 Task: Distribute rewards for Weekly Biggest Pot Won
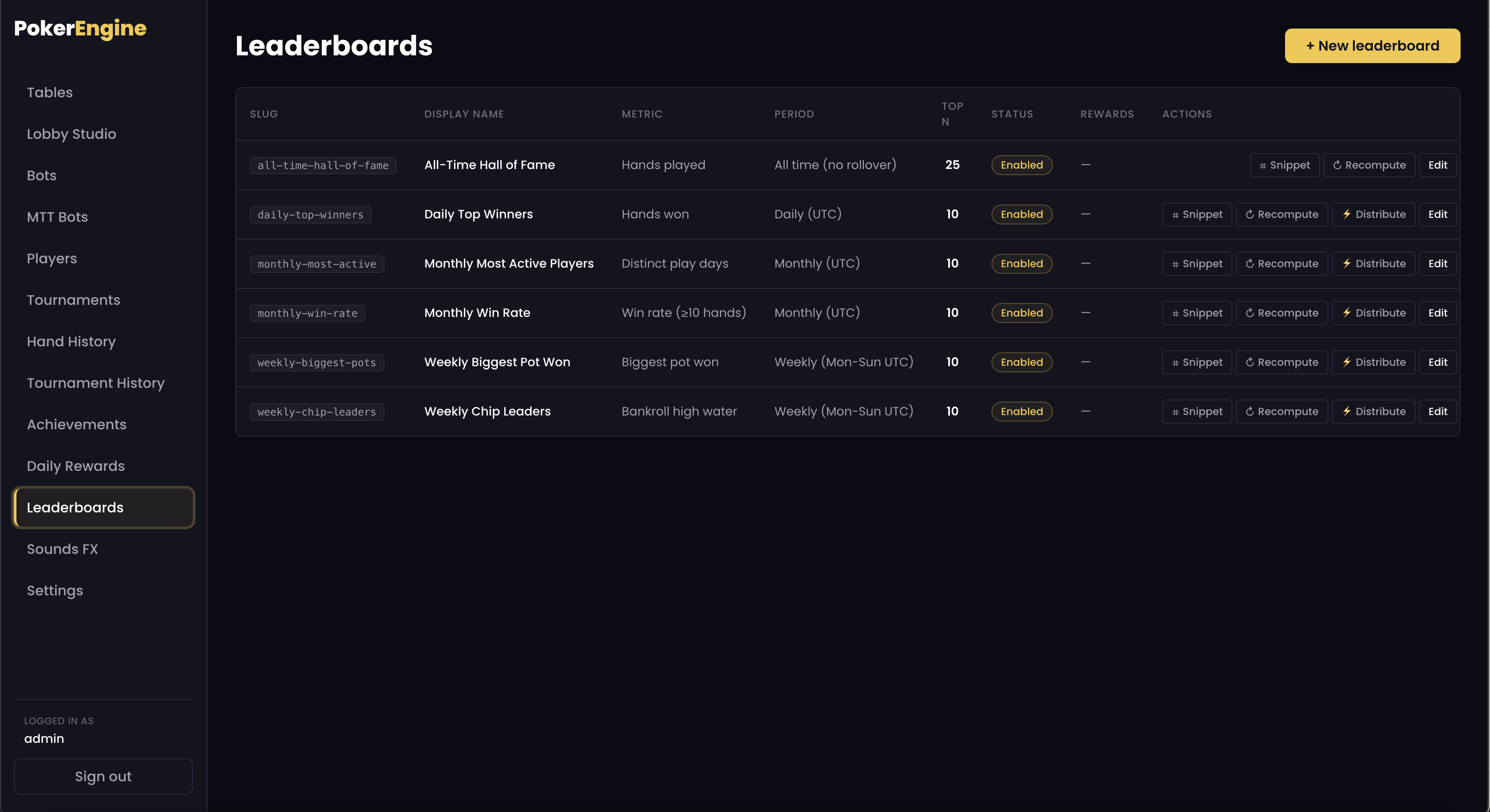coord(1373,362)
